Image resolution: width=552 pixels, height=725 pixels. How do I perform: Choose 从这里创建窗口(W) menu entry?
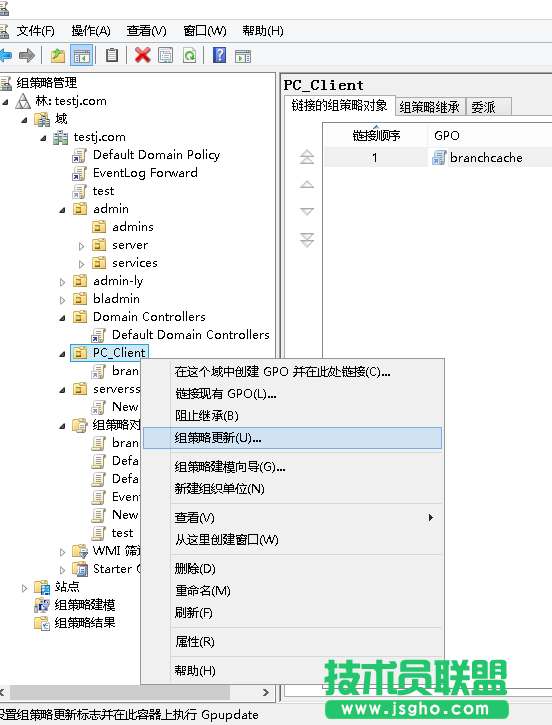pos(292,540)
